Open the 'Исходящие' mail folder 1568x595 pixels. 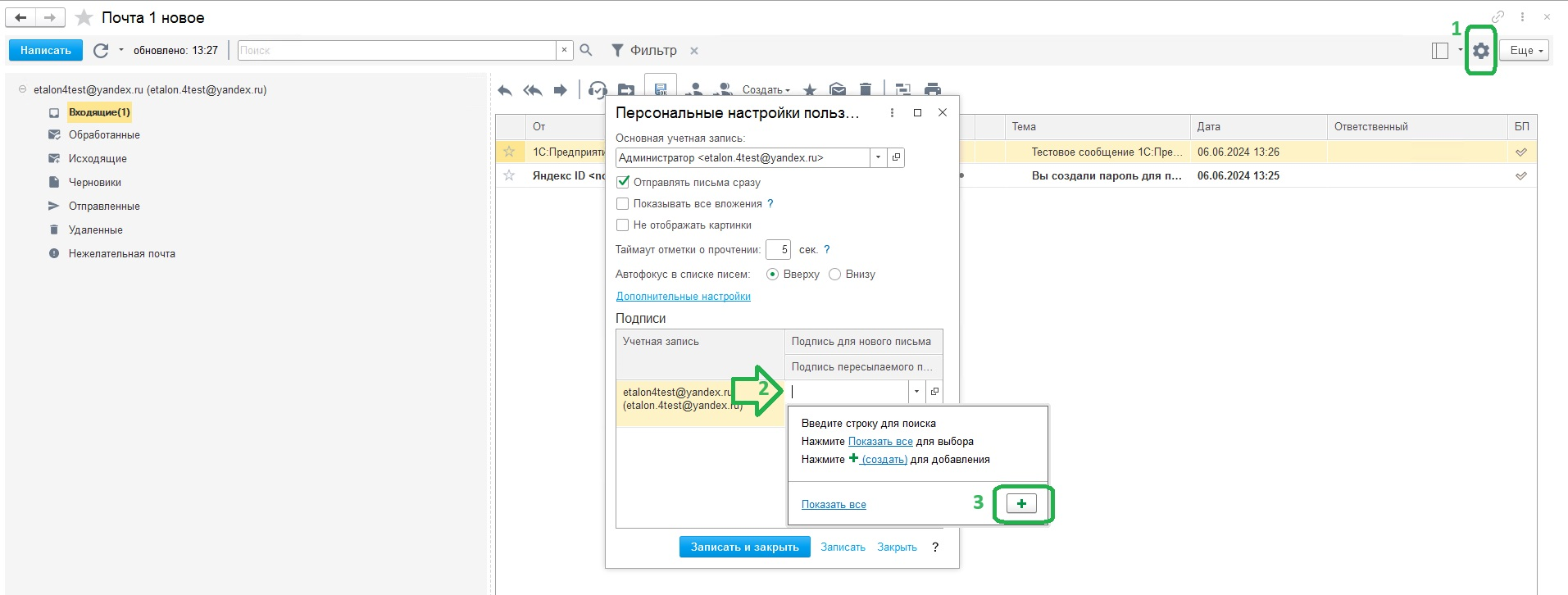point(98,158)
